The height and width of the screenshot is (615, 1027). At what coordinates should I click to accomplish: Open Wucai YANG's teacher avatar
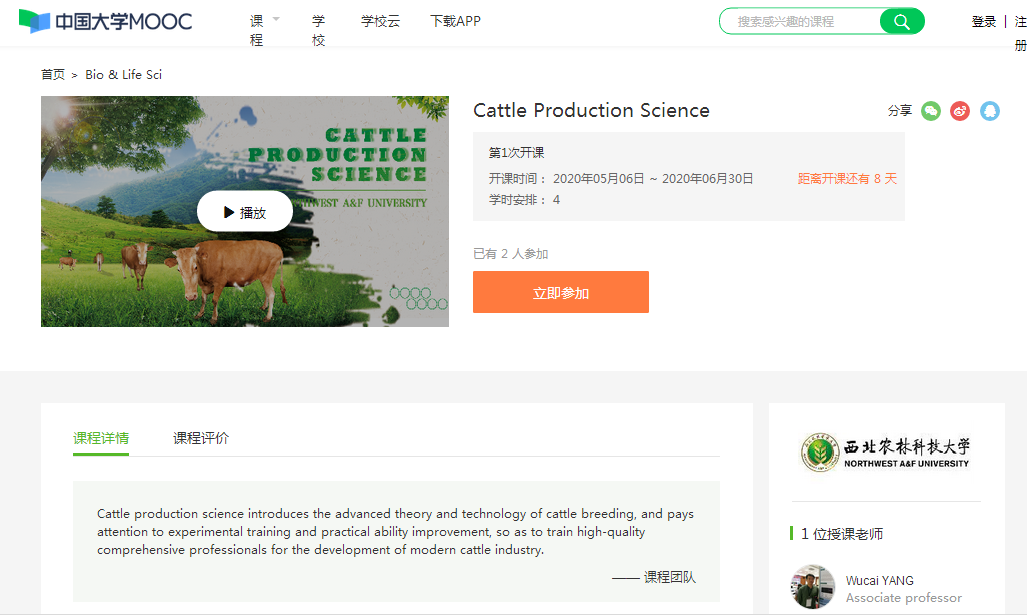tap(813, 588)
